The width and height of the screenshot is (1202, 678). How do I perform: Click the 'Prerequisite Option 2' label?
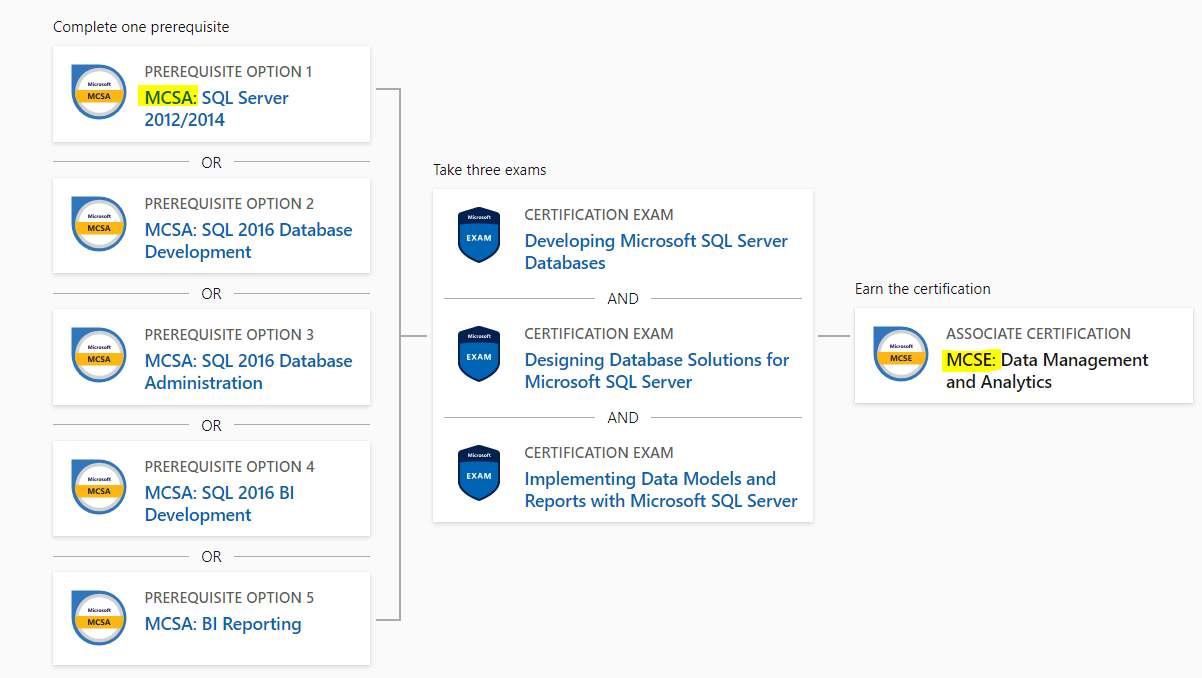[230, 204]
